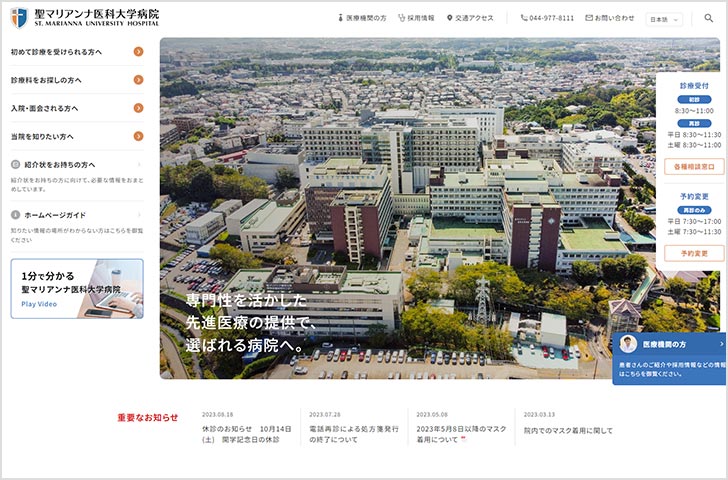Expand the 紹介状をお持ちの方へ chevron

pos(138,165)
